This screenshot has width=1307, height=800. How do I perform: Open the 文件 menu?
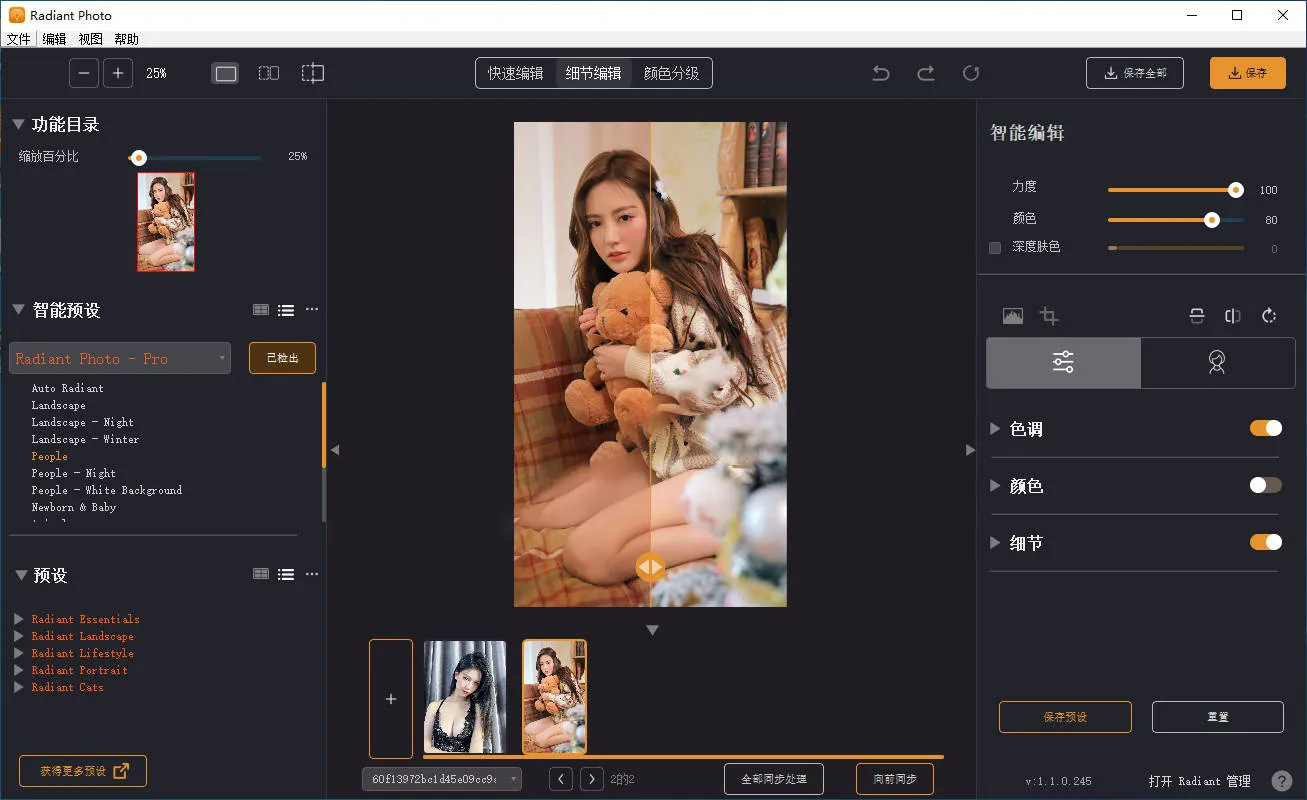(18, 39)
